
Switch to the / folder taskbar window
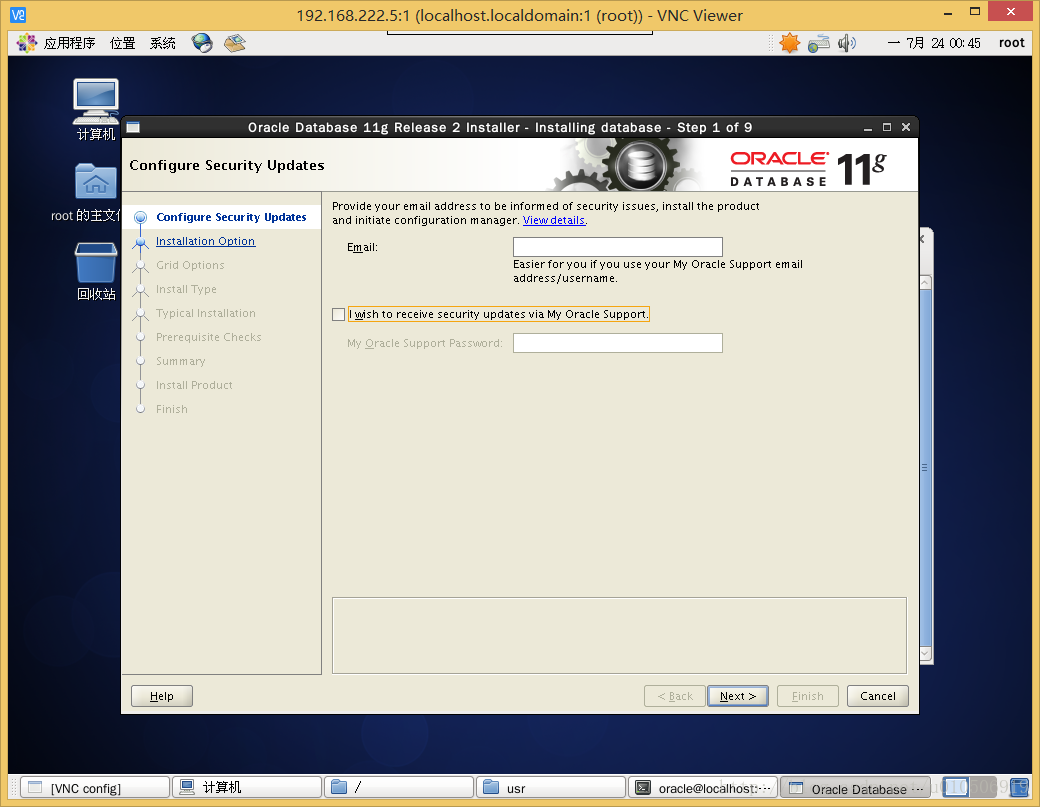click(399, 787)
